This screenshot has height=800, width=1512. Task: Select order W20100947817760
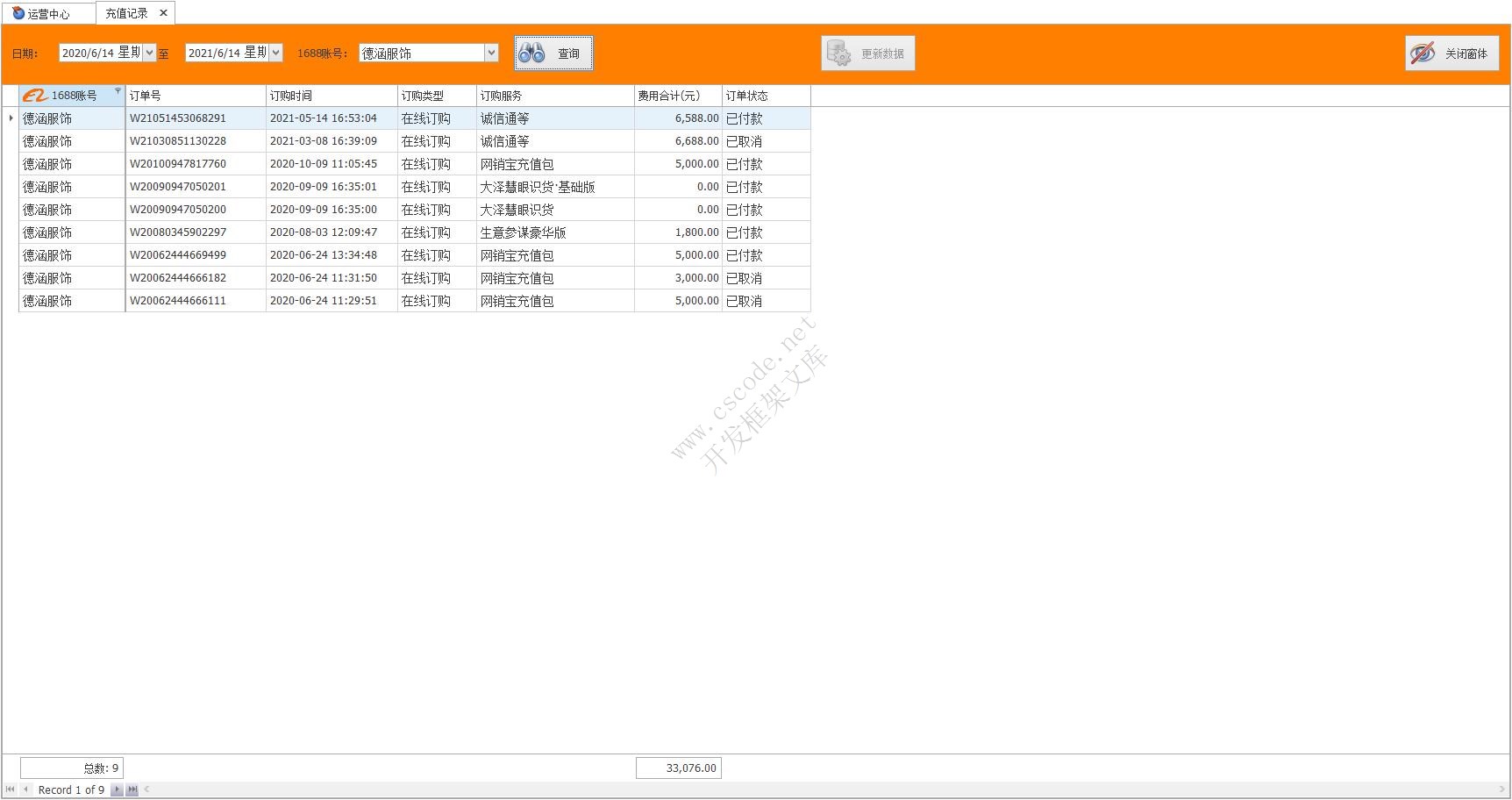pyautogui.click(x=196, y=164)
